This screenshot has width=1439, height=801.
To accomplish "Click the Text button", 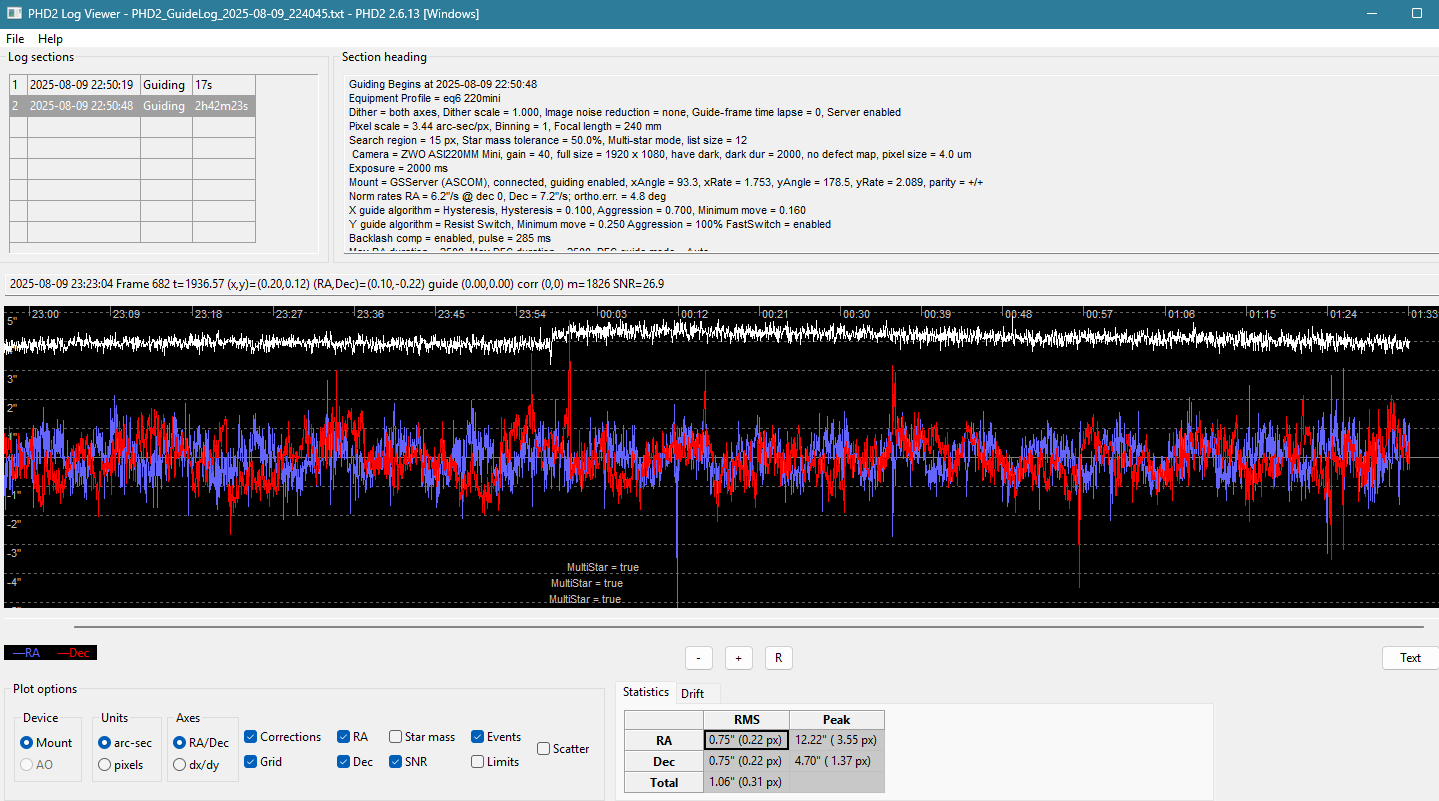I will click(x=1410, y=658).
